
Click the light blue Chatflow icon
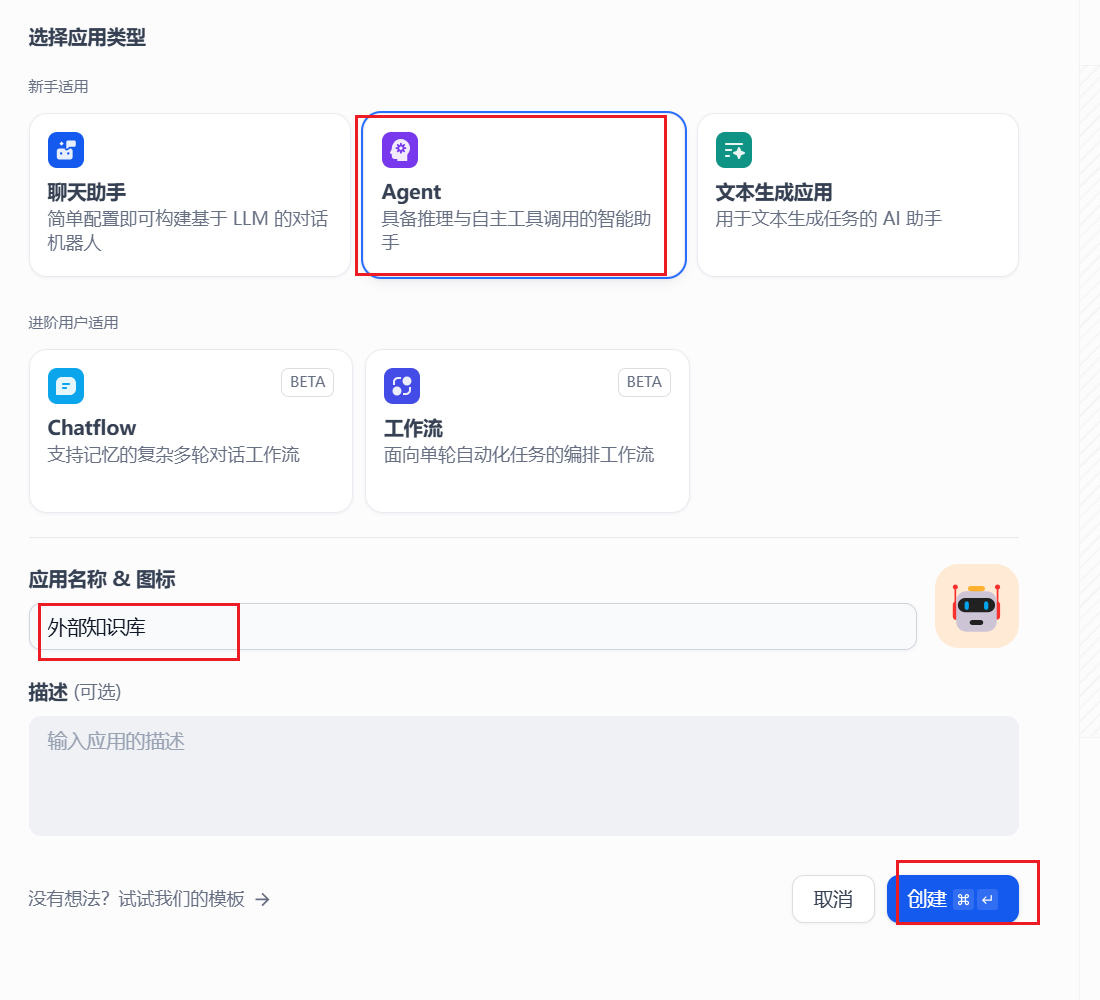pos(66,386)
